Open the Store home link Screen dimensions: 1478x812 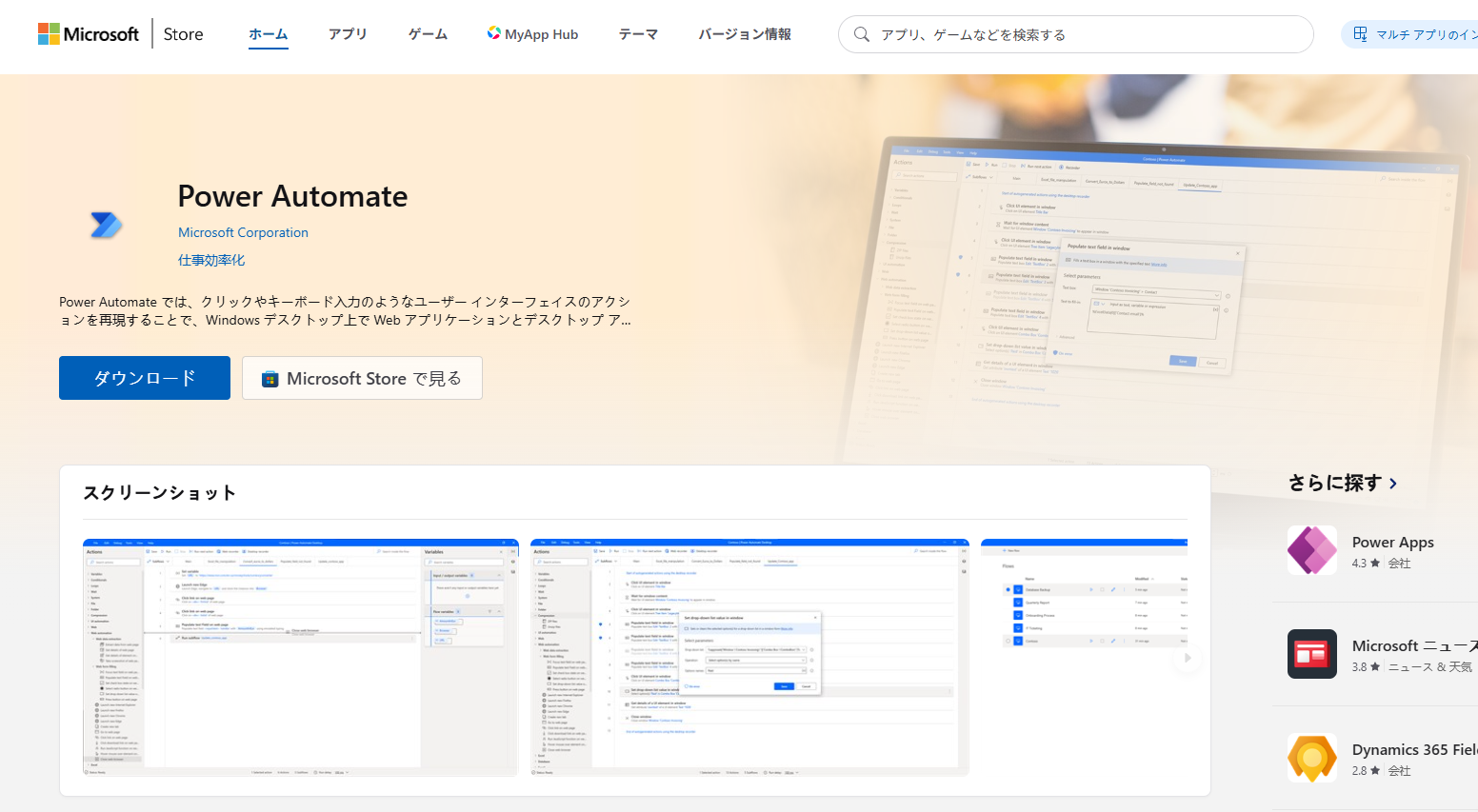coord(183,34)
